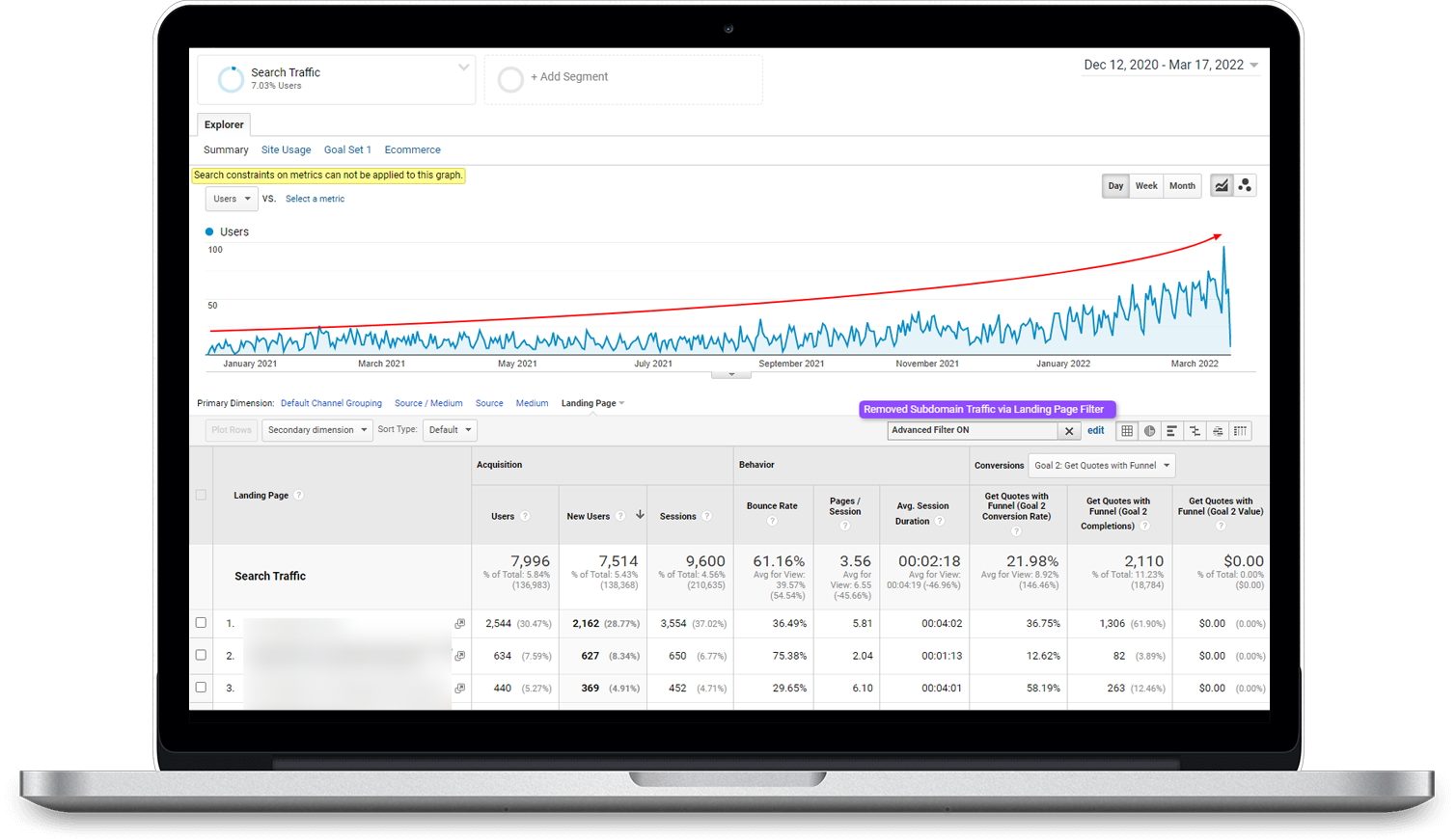
Task: Open the Goal 2: Get Quotes with Funnel dropdown
Action: point(1102,465)
